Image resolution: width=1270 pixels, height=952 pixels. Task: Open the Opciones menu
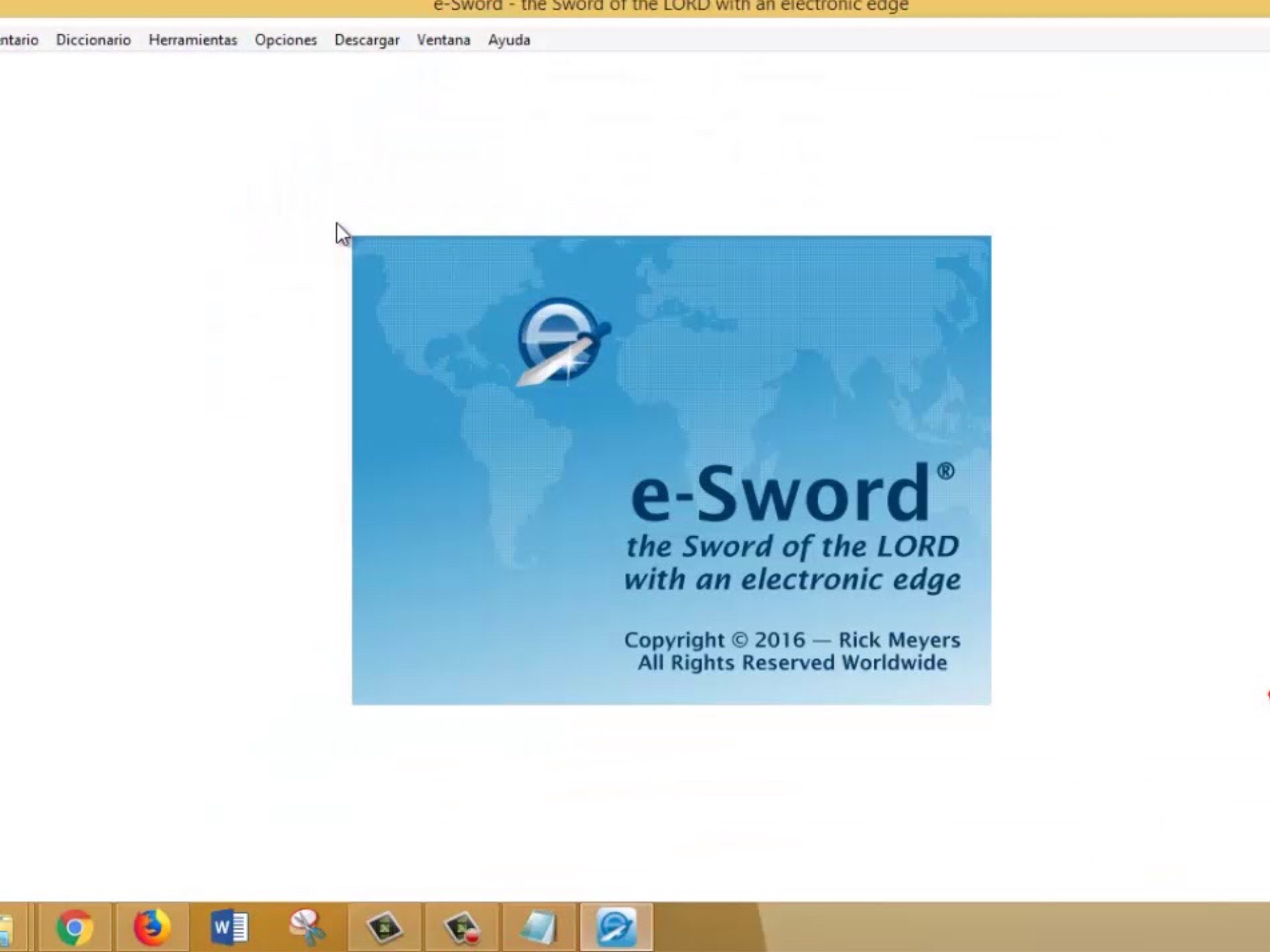pyautogui.click(x=286, y=40)
